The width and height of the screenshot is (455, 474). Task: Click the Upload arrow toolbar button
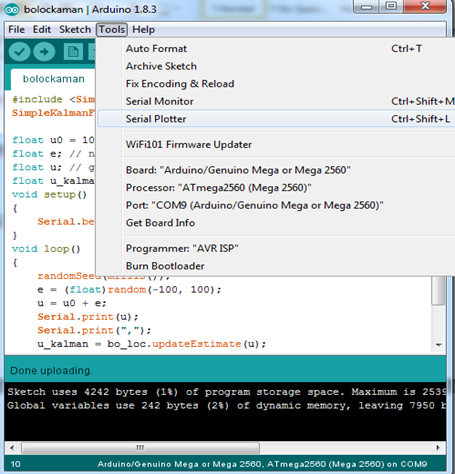click(x=44, y=52)
